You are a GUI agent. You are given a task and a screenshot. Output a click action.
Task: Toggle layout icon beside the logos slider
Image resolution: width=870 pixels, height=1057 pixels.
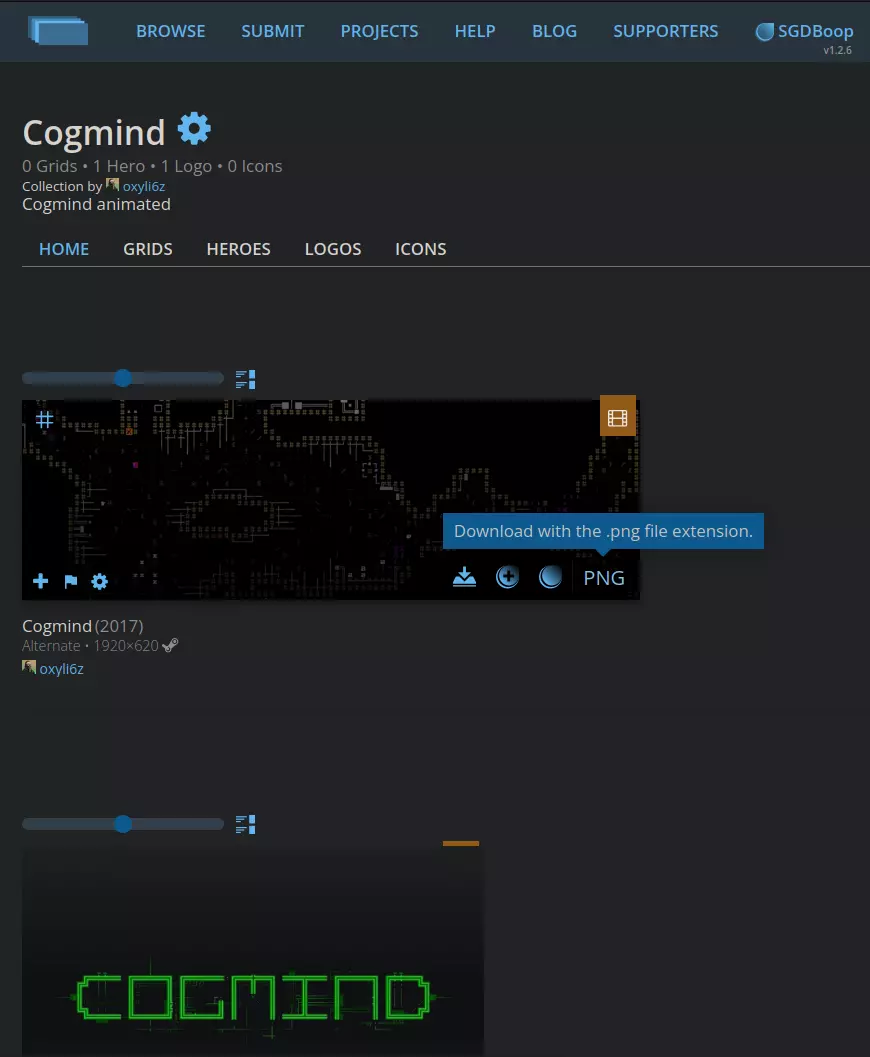click(x=245, y=824)
